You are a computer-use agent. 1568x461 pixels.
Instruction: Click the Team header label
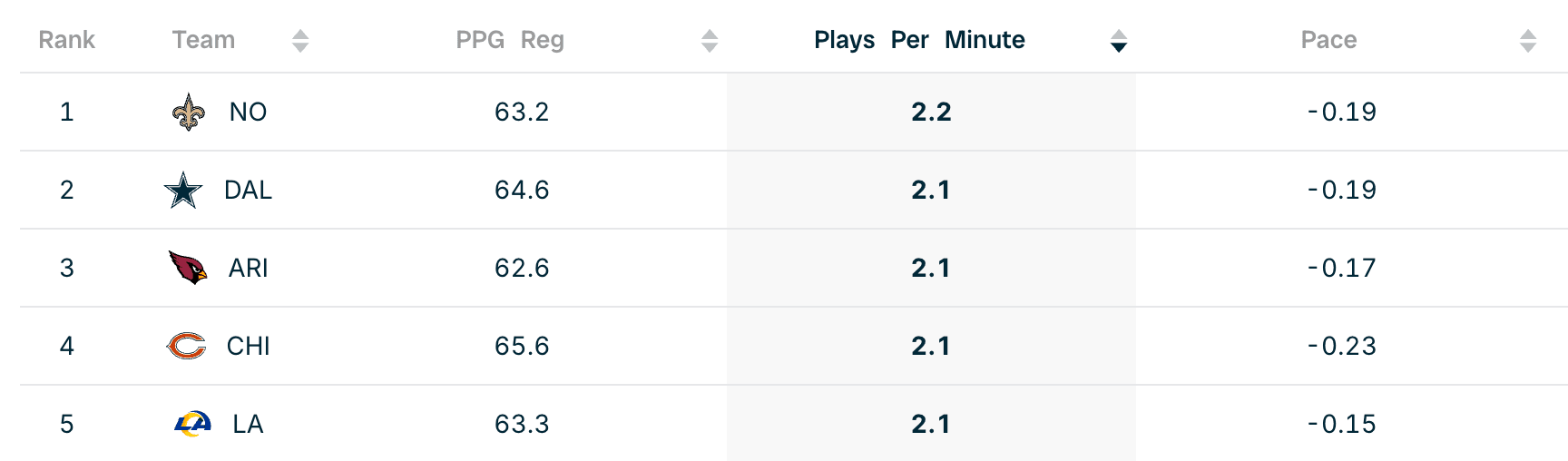203,40
